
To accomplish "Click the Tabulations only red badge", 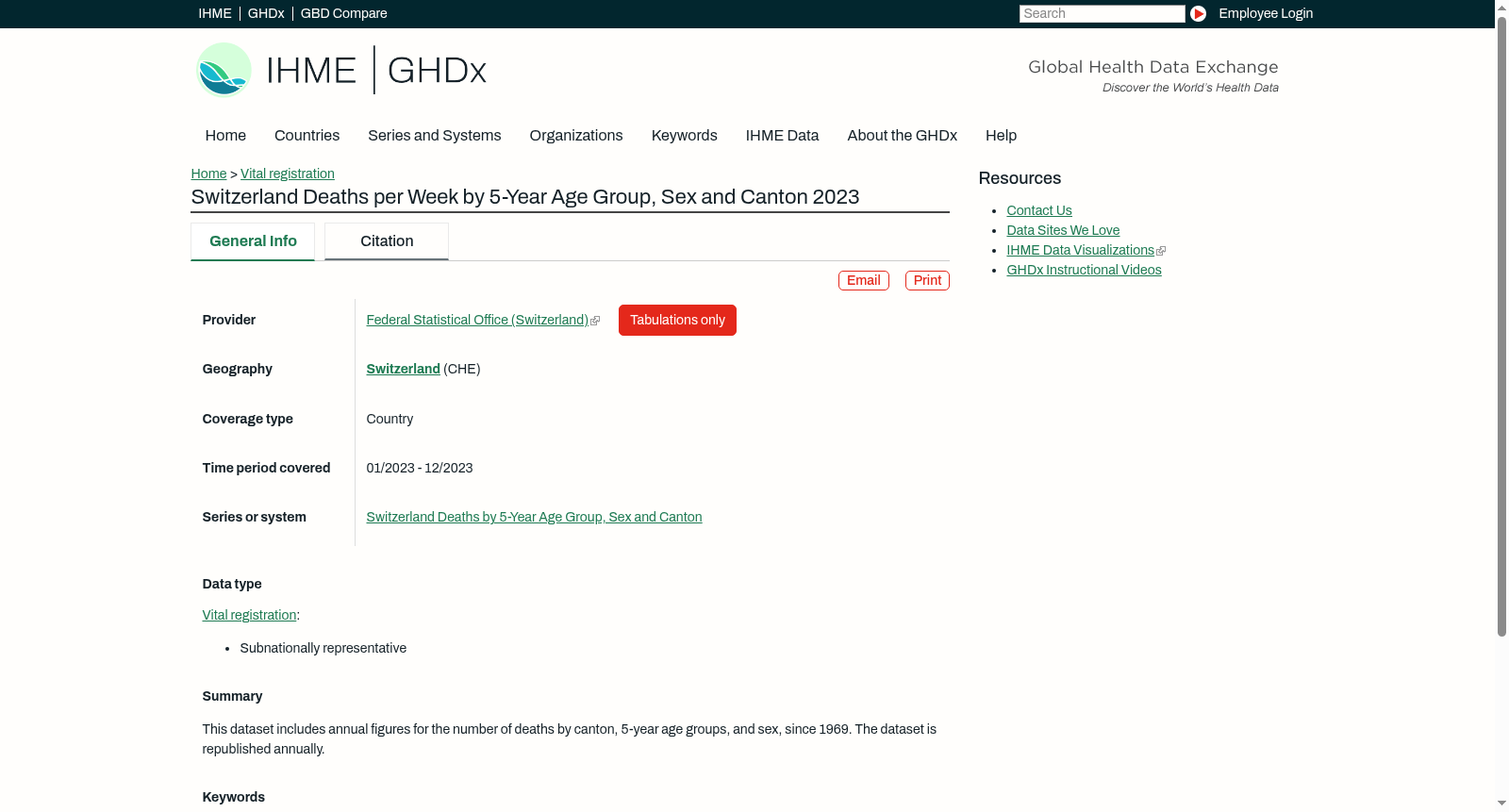I will [677, 321].
